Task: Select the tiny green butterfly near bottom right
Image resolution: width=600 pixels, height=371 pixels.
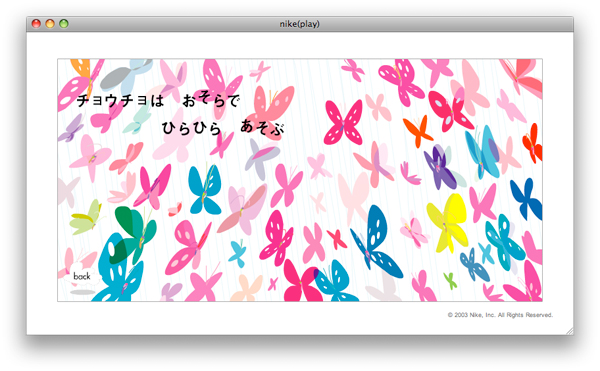Action: (x=450, y=281)
